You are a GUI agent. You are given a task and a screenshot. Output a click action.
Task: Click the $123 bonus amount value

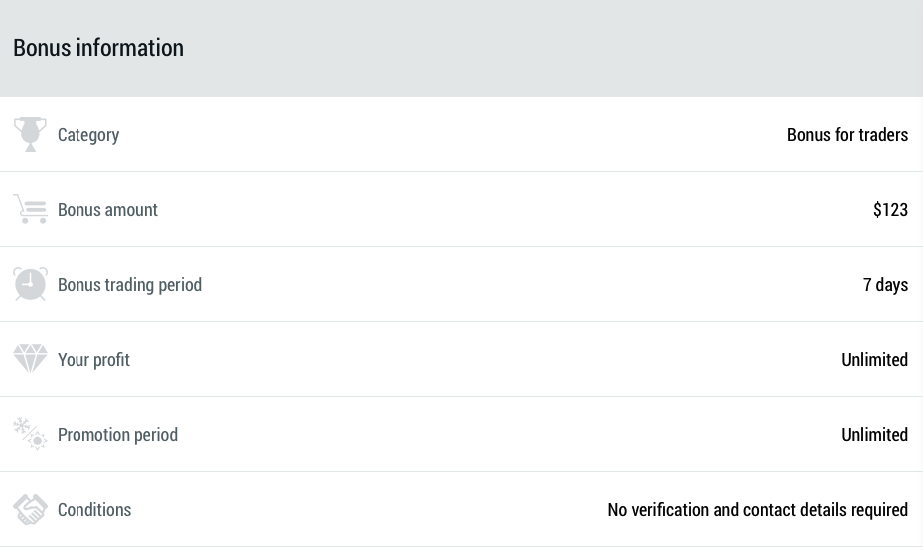(890, 210)
